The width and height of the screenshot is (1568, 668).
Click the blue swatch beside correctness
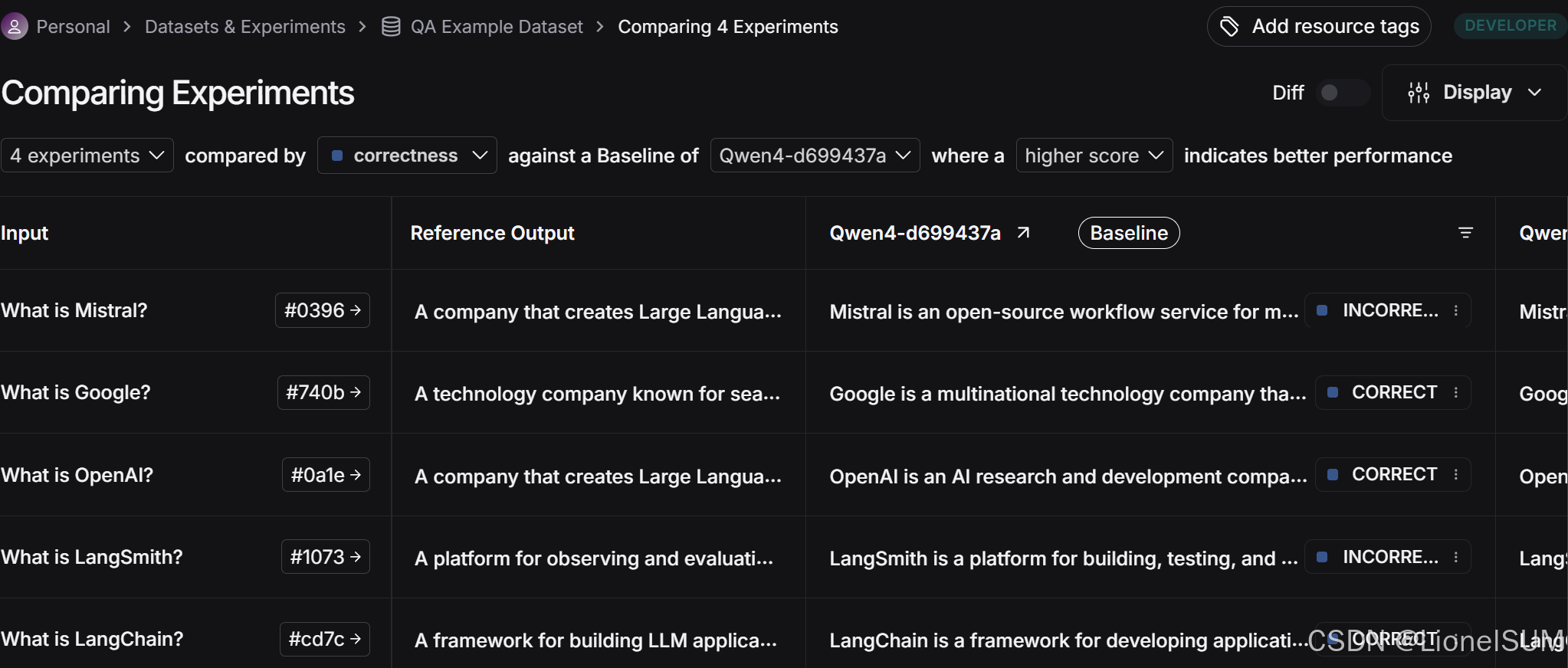pos(336,156)
